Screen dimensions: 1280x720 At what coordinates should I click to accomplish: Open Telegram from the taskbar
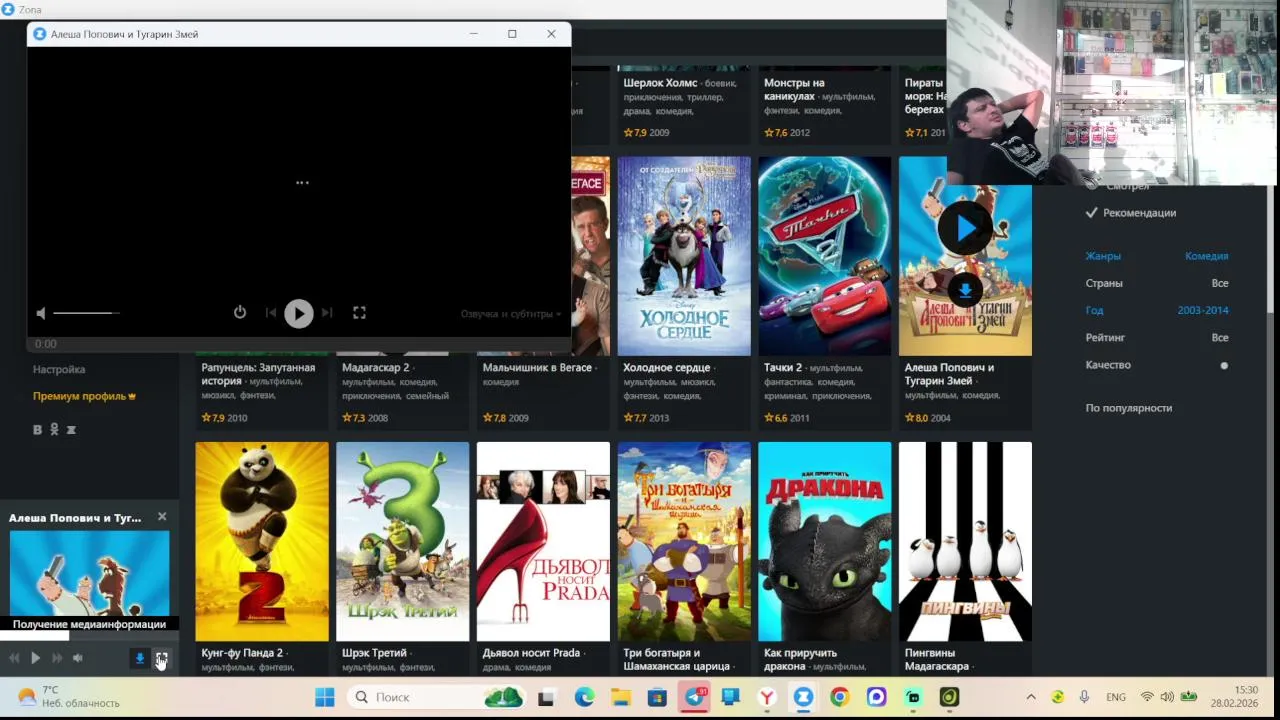694,697
